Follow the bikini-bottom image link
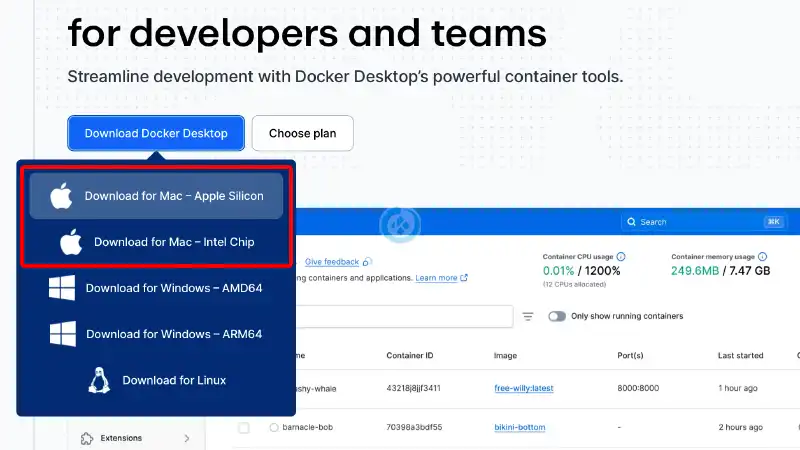Image resolution: width=800 pixels, height=450 pixels. (x=519, y=427)
